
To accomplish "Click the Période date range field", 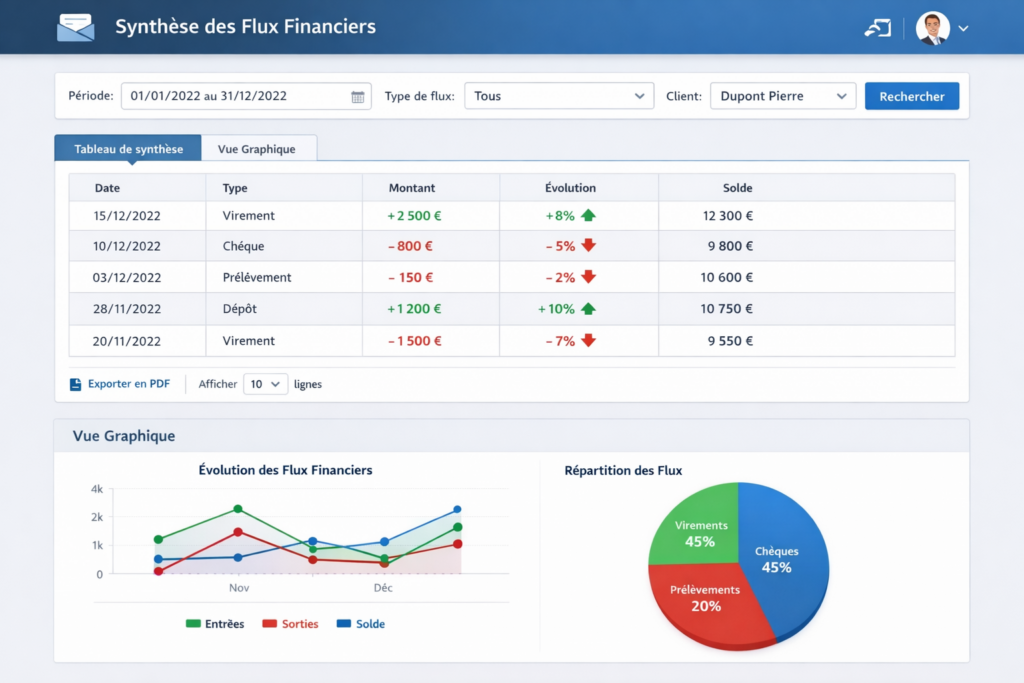I will (x=235, y=96).
